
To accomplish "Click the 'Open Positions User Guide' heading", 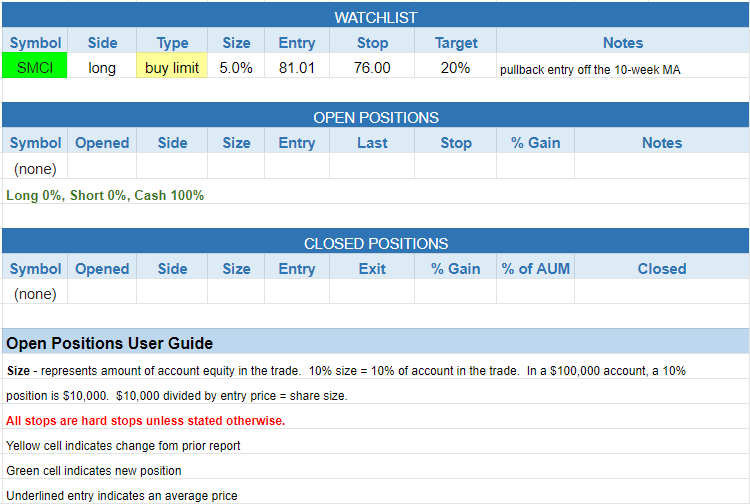I will pyautogui.click(x=110, y=343).
